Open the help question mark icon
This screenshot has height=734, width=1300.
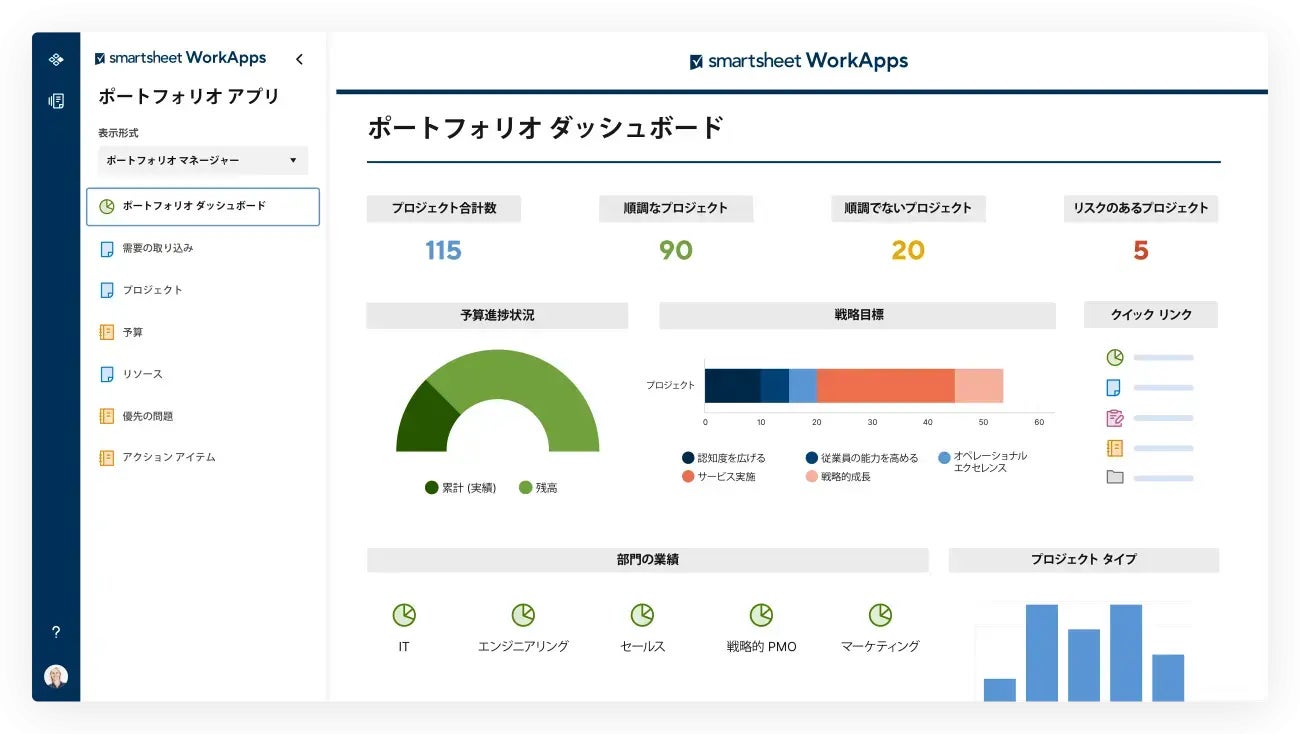56,632
